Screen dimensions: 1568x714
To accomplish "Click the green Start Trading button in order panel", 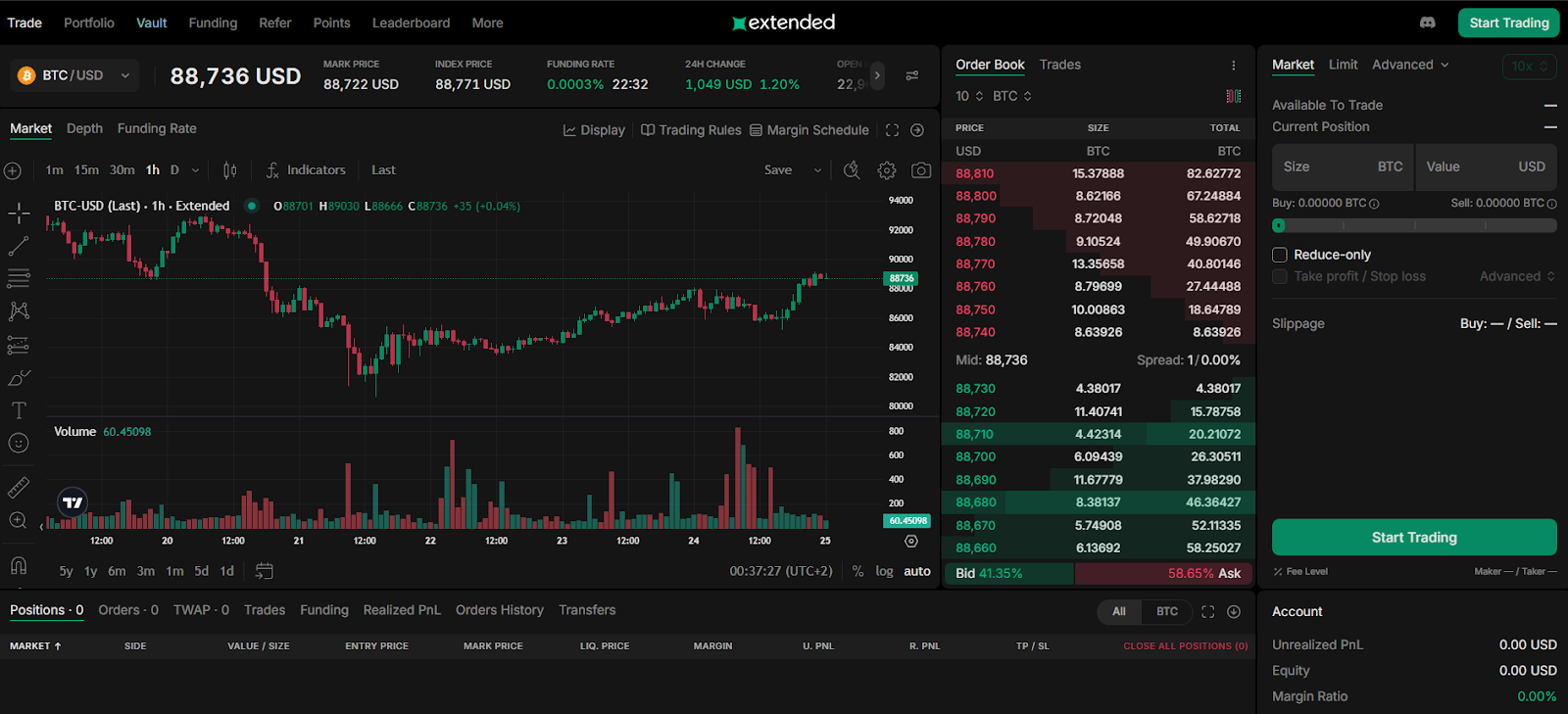I will [x=1413, y=538].
